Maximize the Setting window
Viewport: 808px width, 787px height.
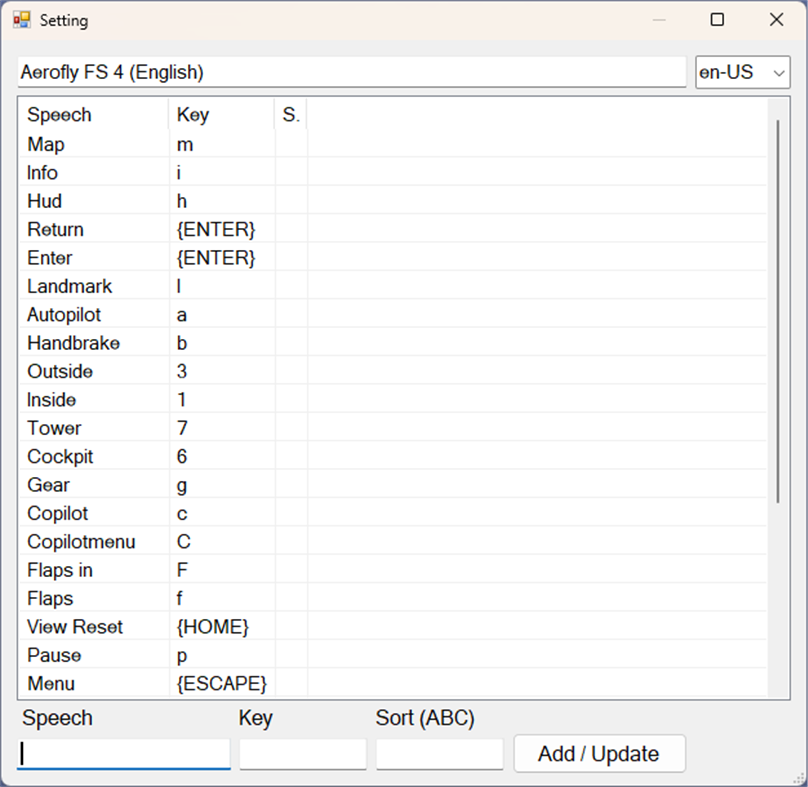point(717,20)
